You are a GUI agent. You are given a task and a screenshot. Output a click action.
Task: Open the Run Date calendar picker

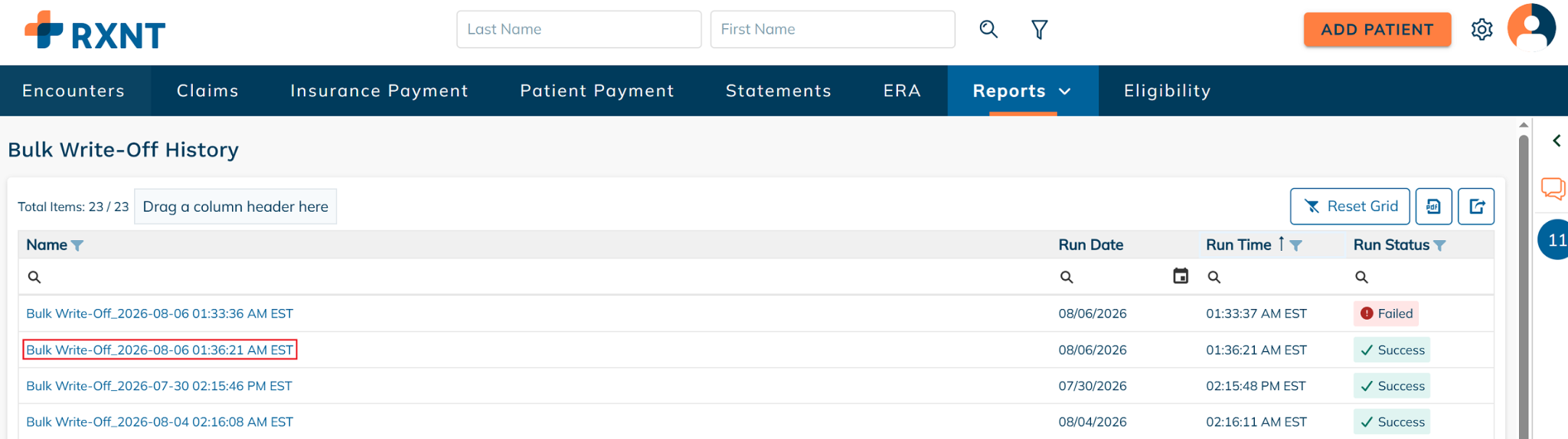pyautogui.click(x=1181, y=276)
